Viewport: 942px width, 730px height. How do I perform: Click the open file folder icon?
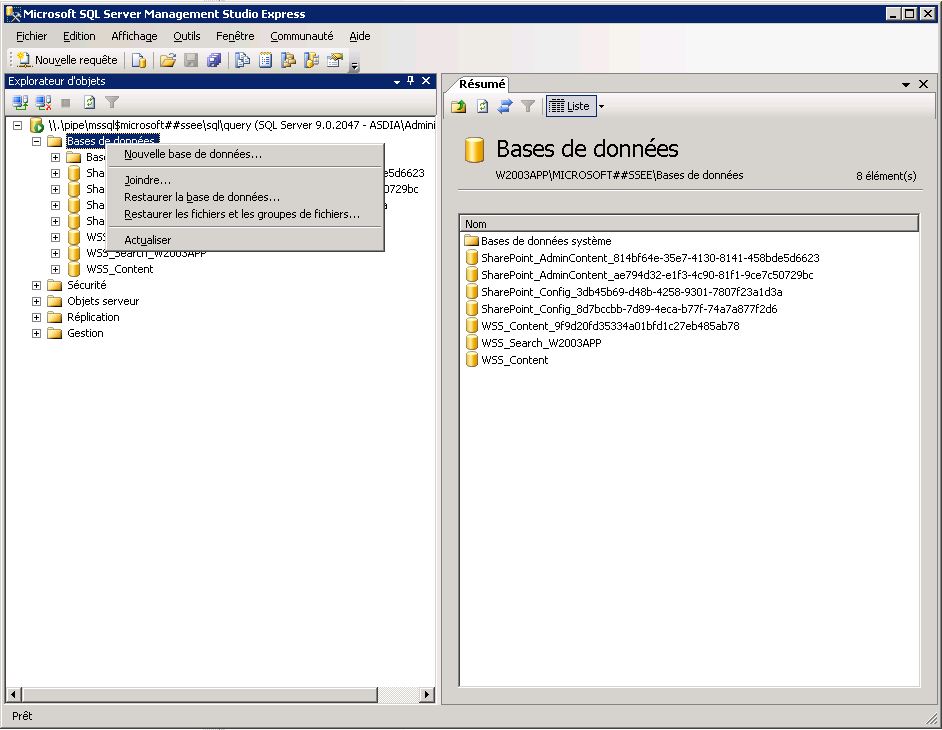[168, 60]
